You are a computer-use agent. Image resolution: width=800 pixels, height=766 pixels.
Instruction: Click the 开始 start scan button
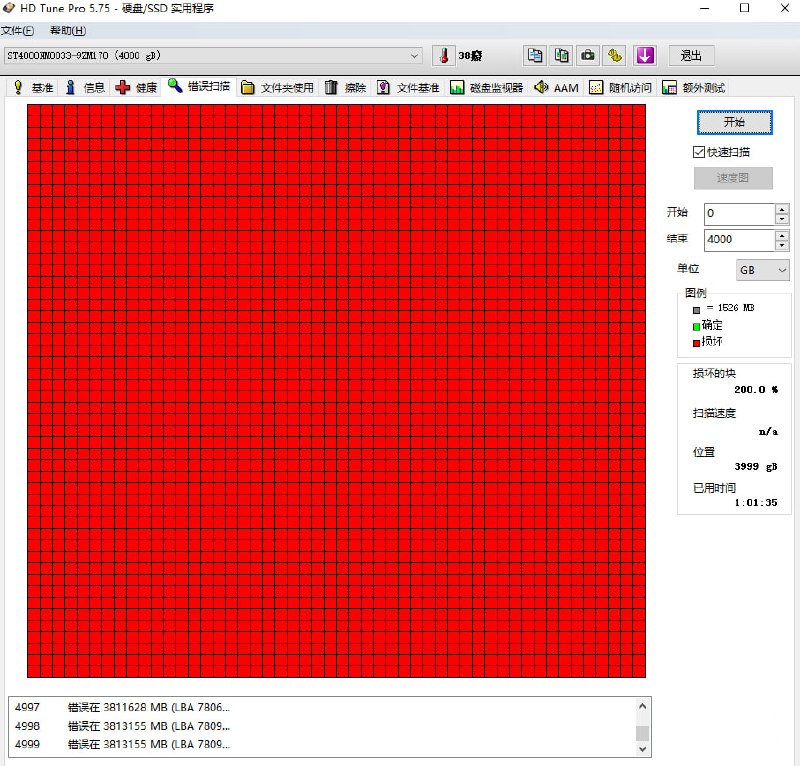click(734, 122)
